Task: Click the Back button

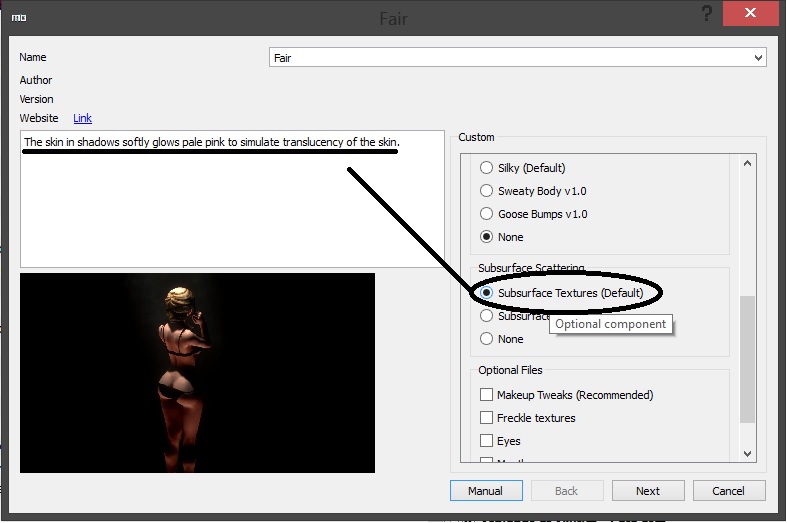Action: point(567,491)
